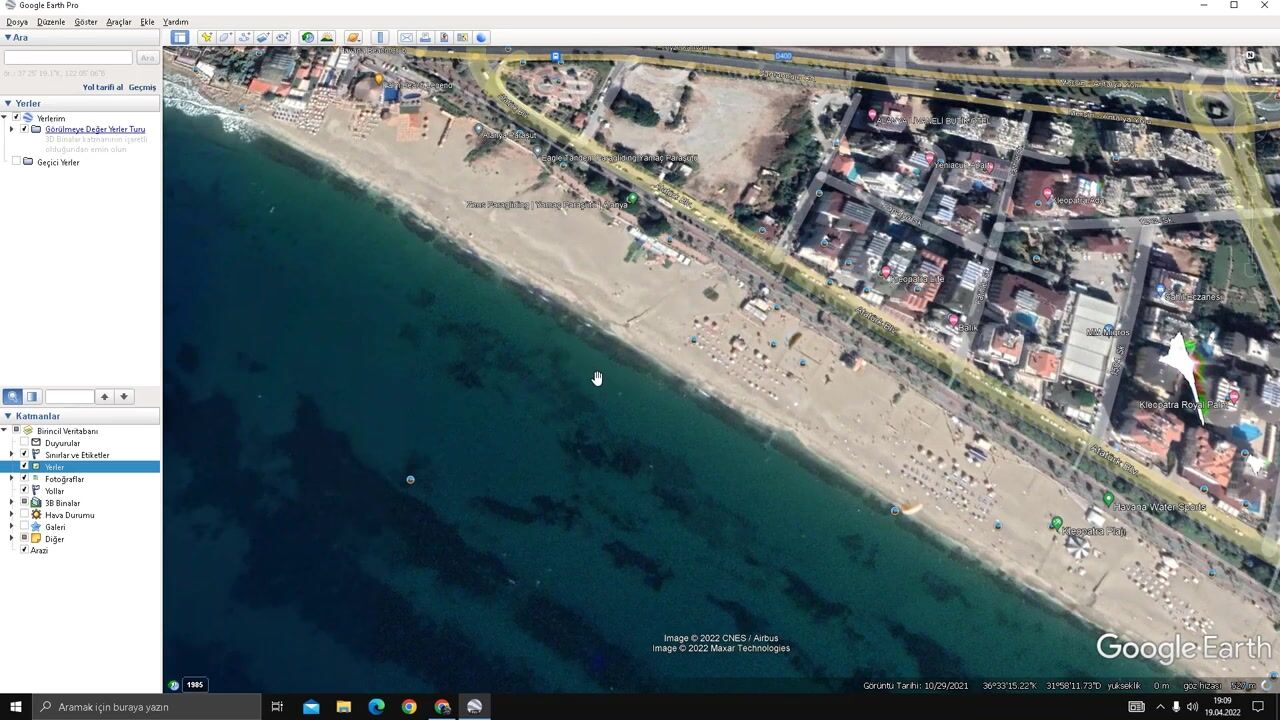The image size is (1280, 720).
Task: Open the Araçlar menu
Action: (x=118, y=22)
